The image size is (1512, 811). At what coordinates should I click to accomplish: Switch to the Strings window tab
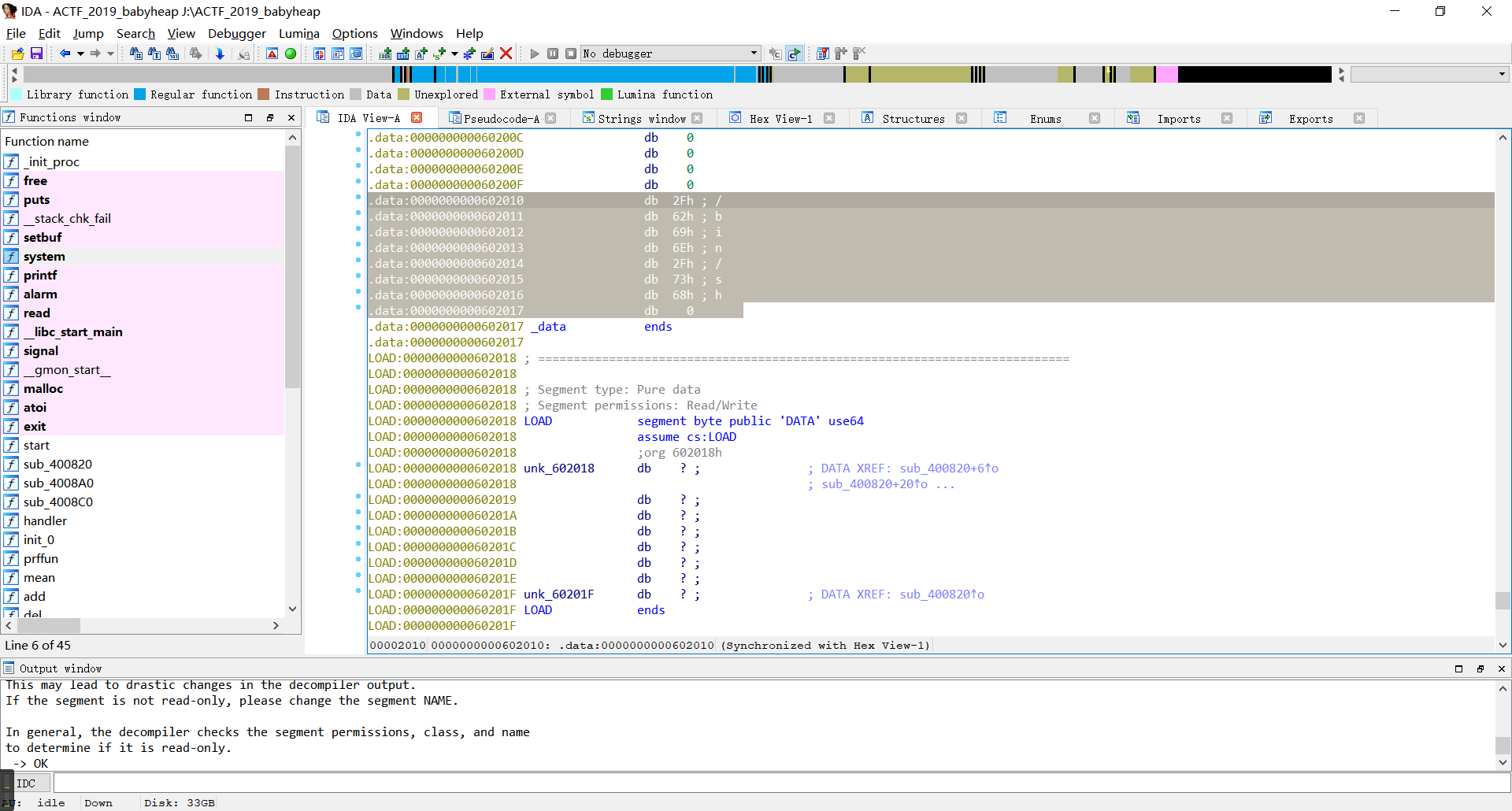click(641, 118)
